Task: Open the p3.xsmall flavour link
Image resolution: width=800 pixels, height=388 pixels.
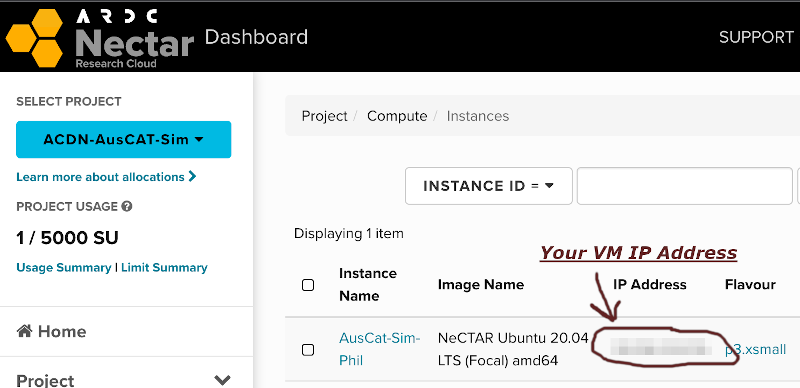Action: (x=756, y=350)
